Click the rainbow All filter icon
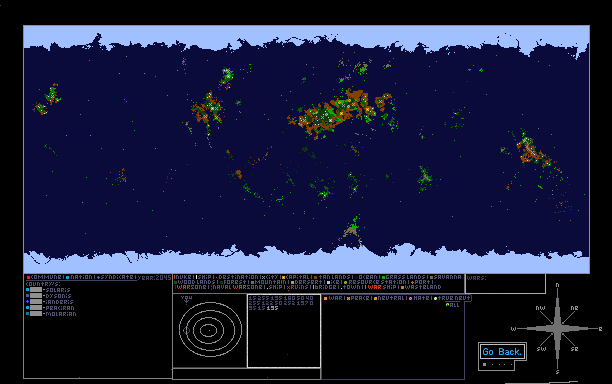 (x=448, y=305)
